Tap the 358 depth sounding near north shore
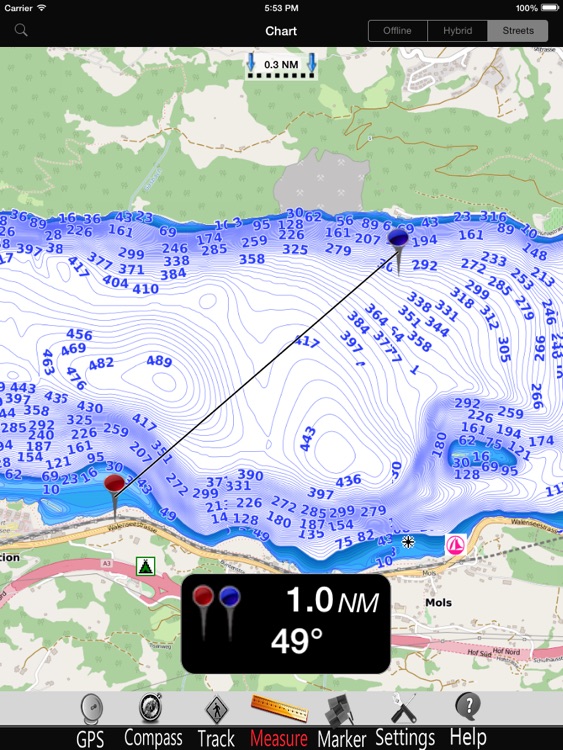Screen dimensions: 563x750 [x=252, y=259]
